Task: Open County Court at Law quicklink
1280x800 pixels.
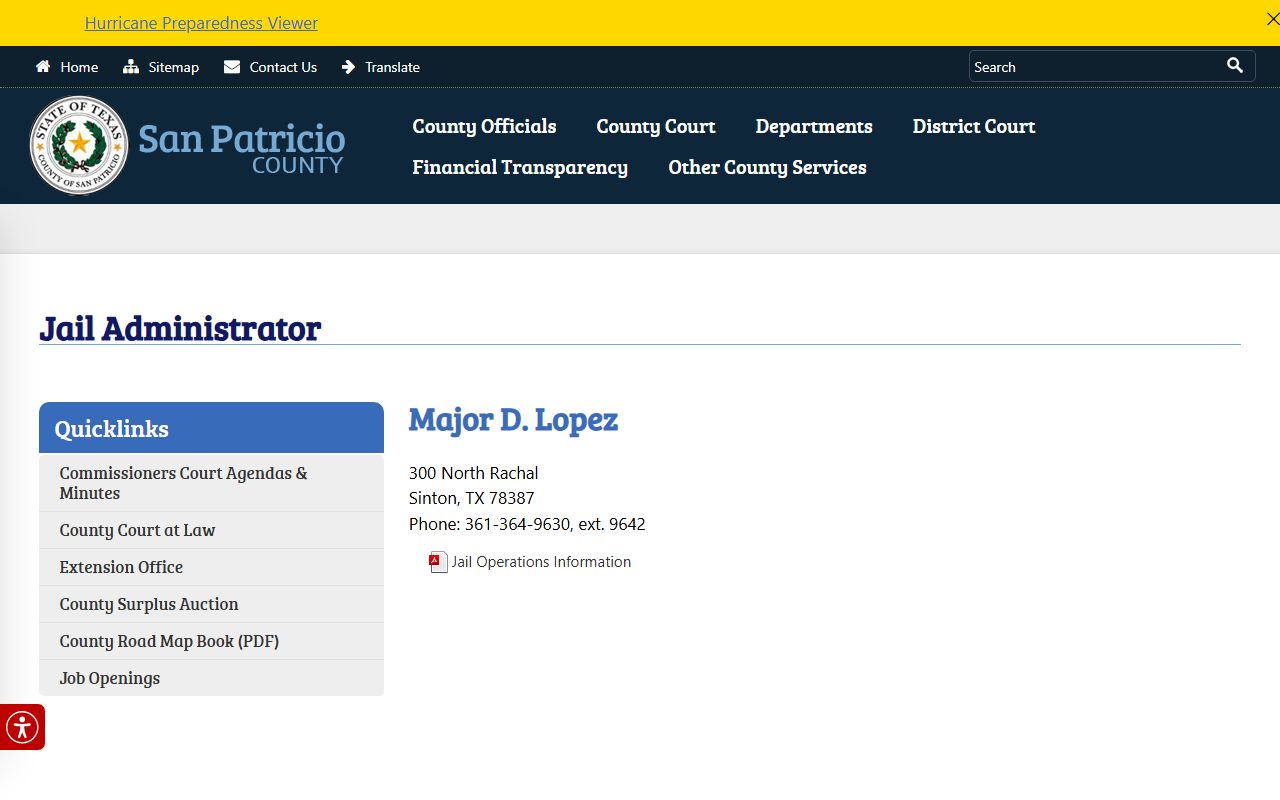Action: (211, 530)
